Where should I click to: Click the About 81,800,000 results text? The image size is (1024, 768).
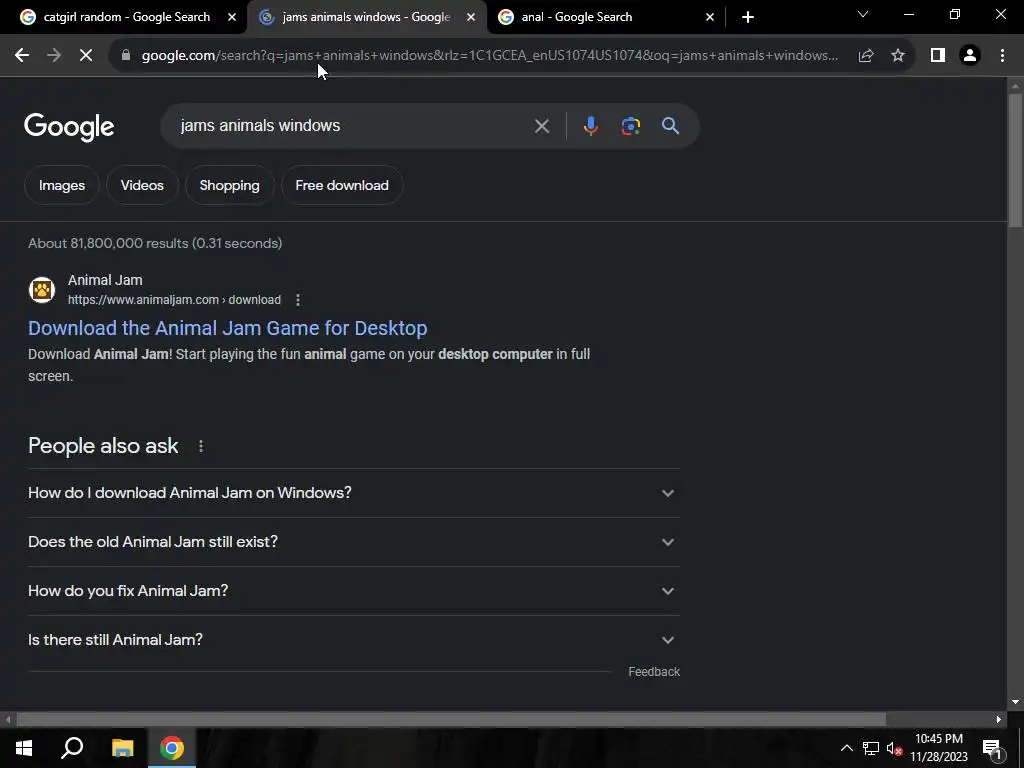coord(155,244)
